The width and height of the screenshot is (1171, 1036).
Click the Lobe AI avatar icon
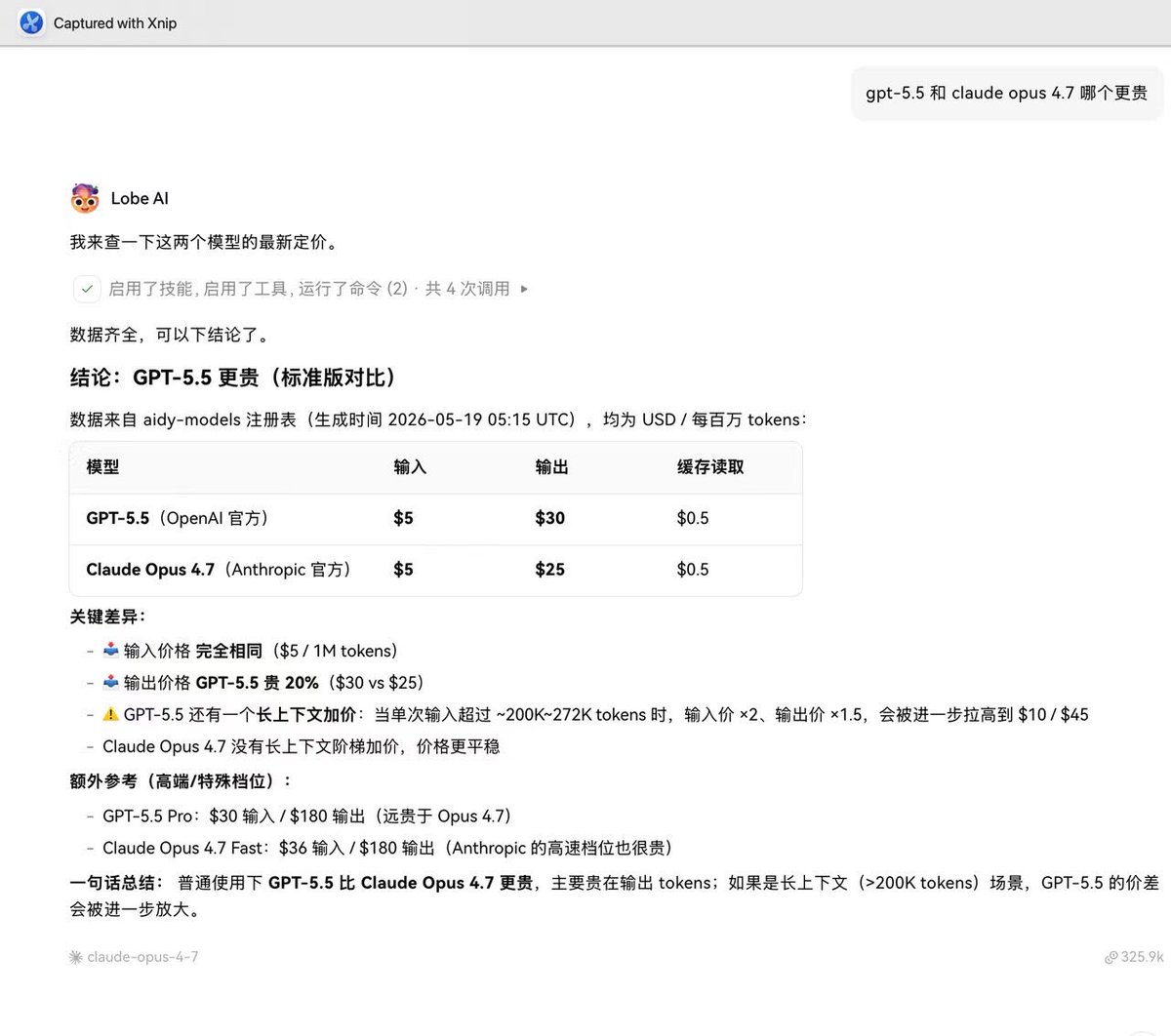[85, 198]
